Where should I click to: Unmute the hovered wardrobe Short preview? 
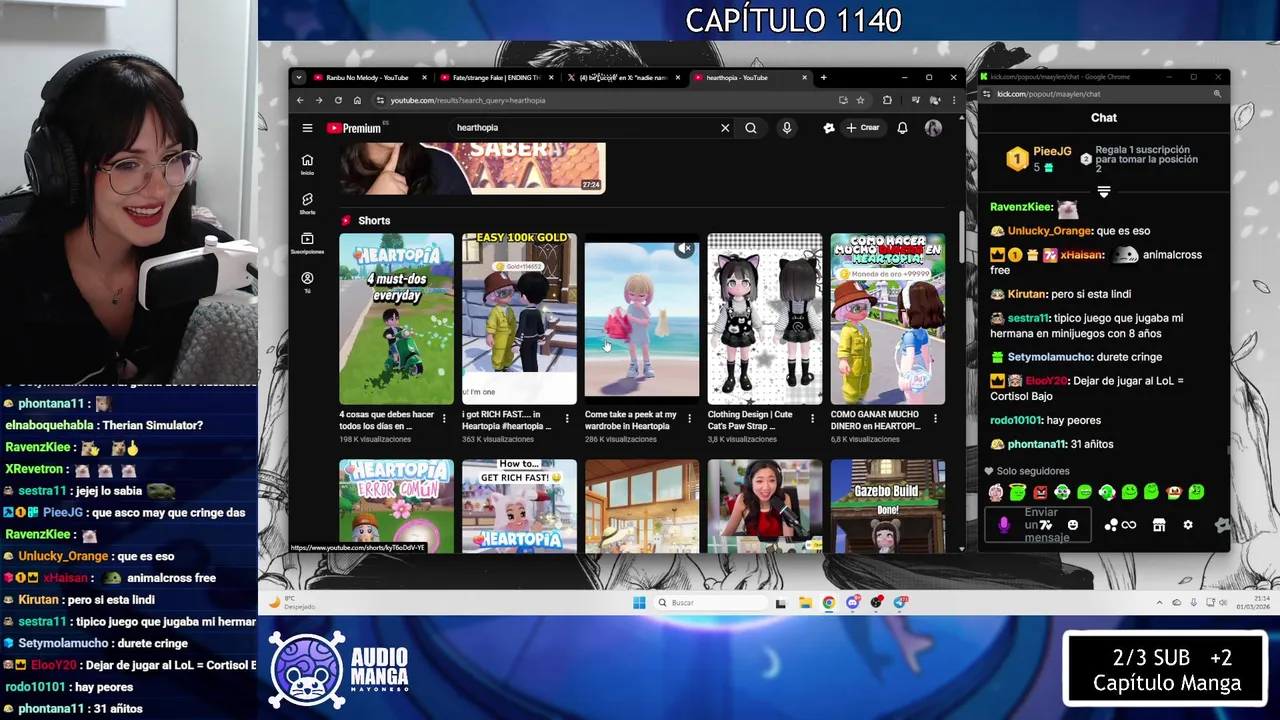click(x=685, y=248)
